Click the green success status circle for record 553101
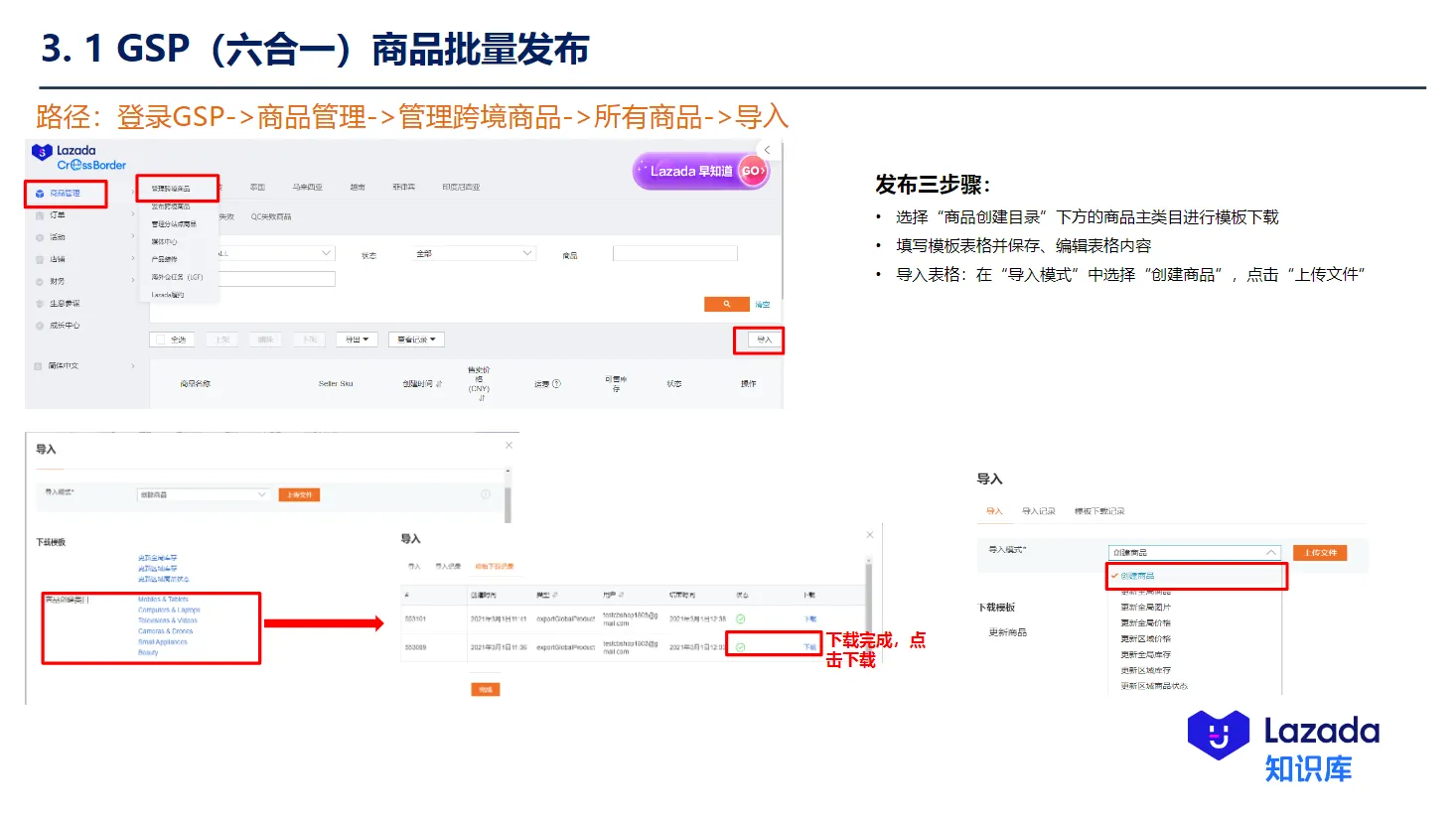The width and height of the screenshot is (1456, 818). coord(740,617)
